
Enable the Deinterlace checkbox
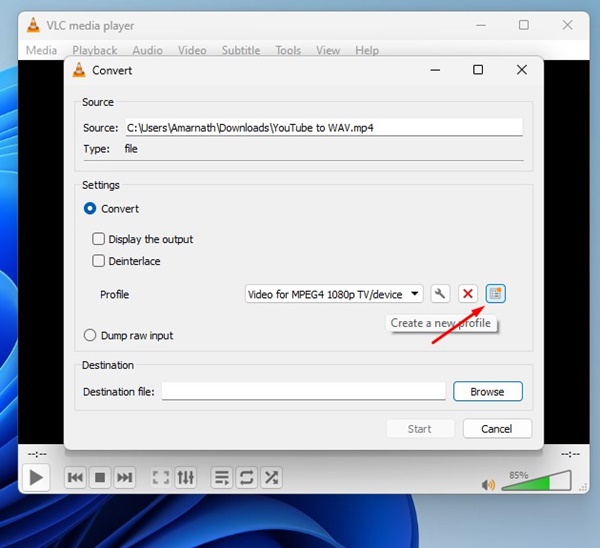pyautogui.click(x=98, y=261)
